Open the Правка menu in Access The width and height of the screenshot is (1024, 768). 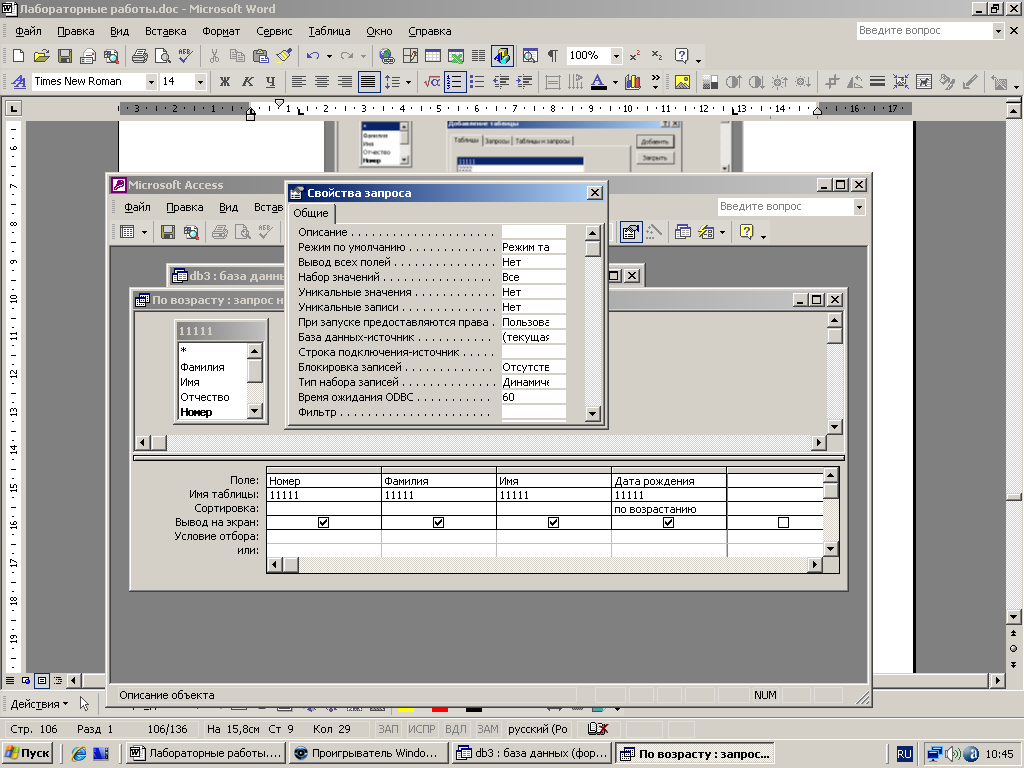click(x=184, y=207)
